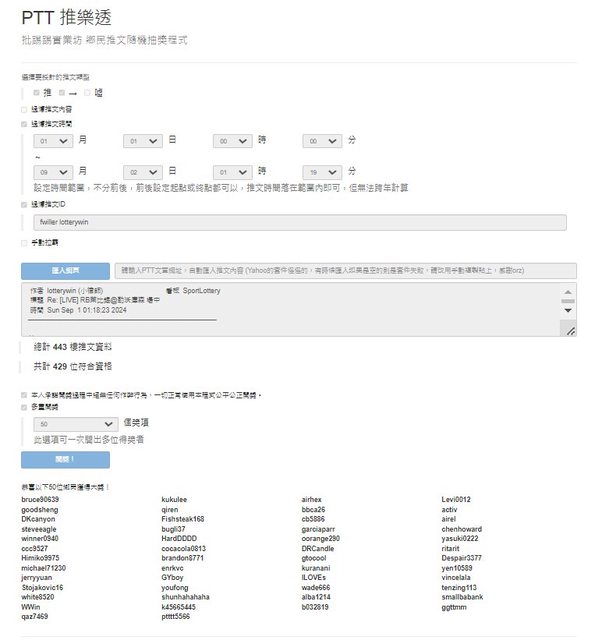Screen dimensions: 602x640
Task: Click the ID field containing fwiller lotterywin
Action: pos(300,222)
